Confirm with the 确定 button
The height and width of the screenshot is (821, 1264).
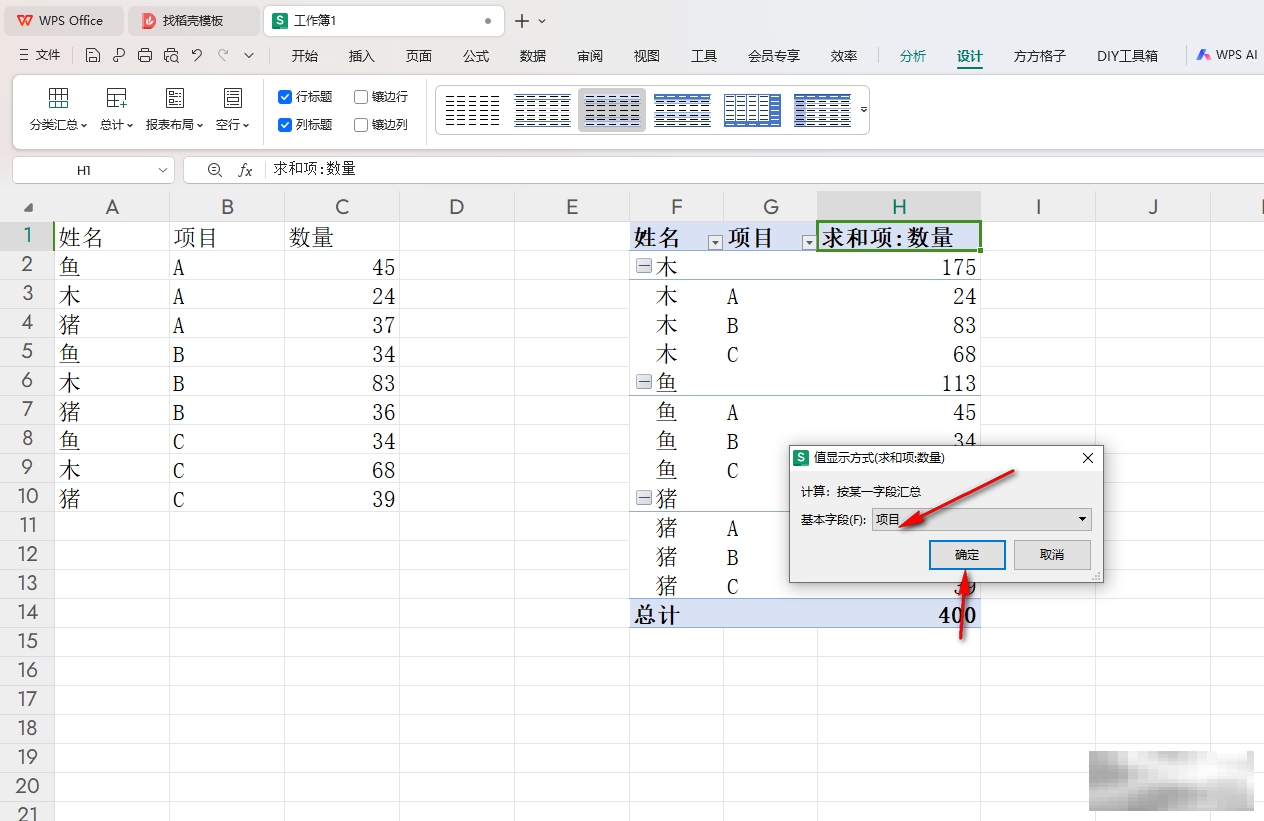click(x=966, y=554)
